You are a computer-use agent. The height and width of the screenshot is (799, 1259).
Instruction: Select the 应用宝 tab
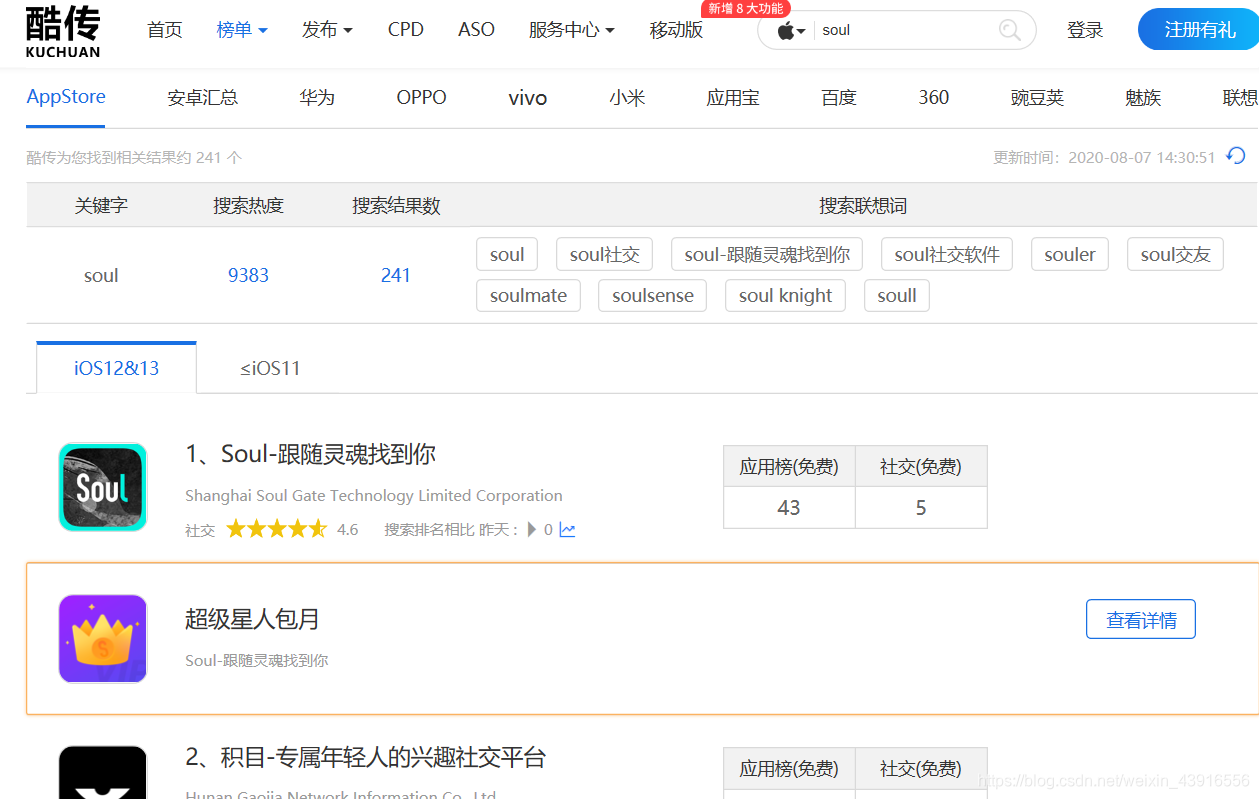pos(733,98)
